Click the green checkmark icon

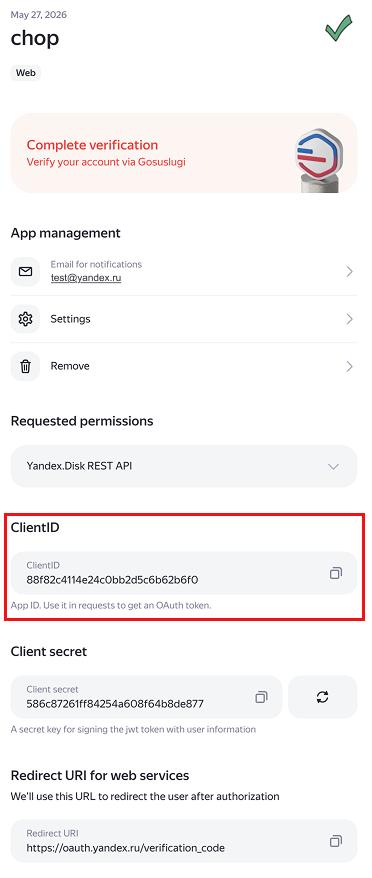[x=339, y=28]
